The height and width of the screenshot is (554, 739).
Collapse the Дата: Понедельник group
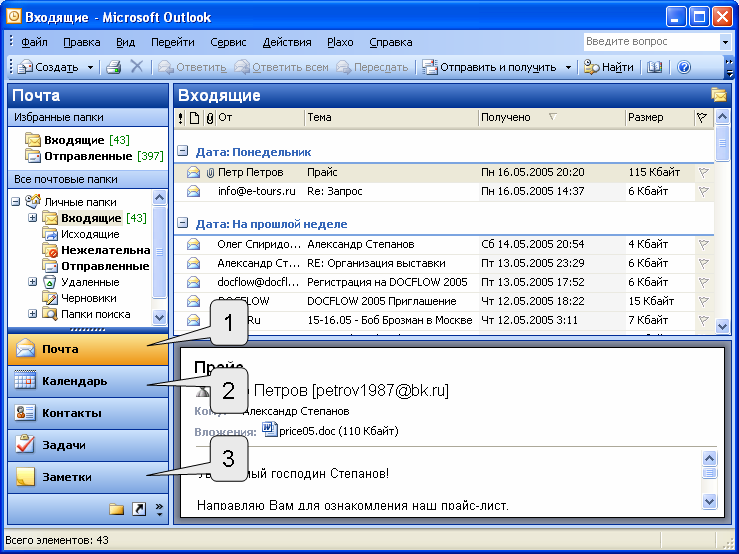pyautogui.click(x=182, y=151)
